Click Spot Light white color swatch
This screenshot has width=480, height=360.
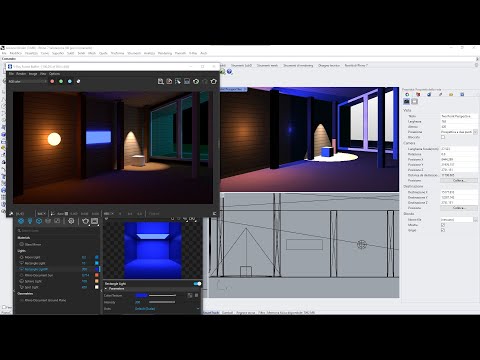point(97,287)
